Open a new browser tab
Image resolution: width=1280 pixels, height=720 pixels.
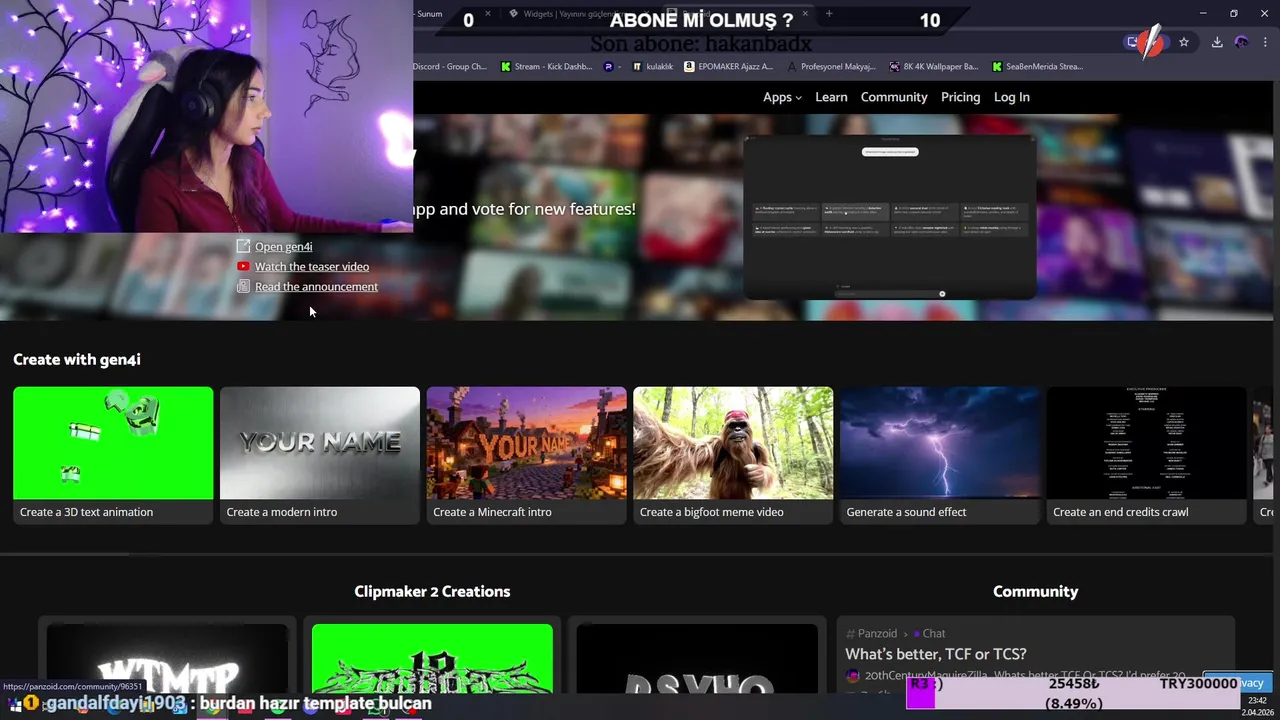(x=829, y=14)
